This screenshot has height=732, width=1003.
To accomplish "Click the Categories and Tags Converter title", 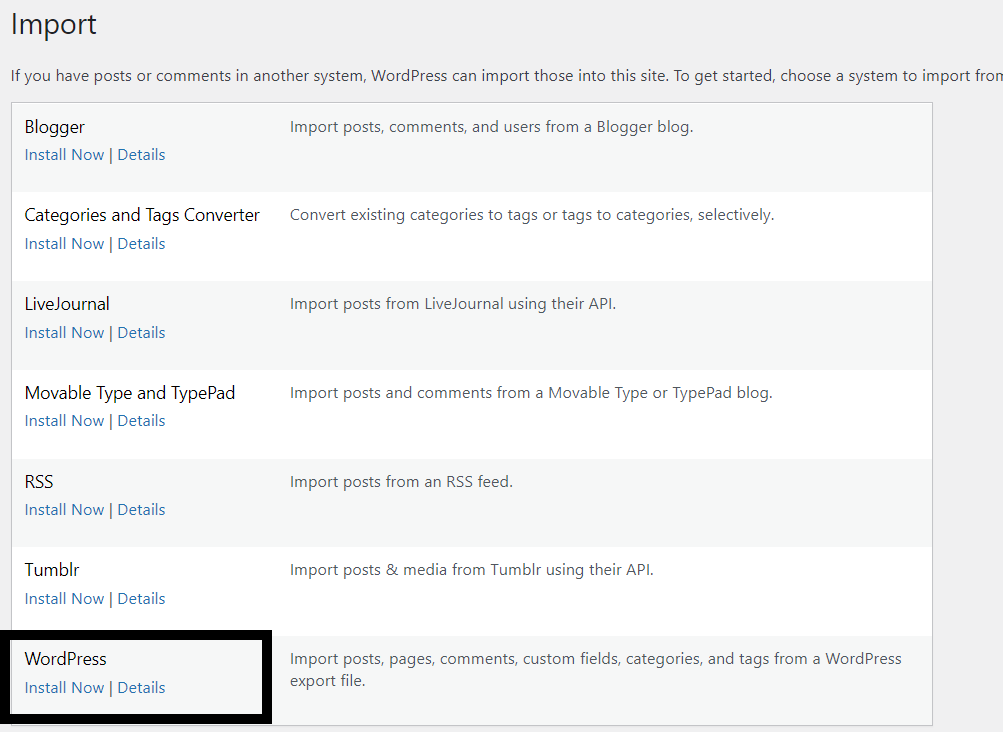I will point(142,215).
